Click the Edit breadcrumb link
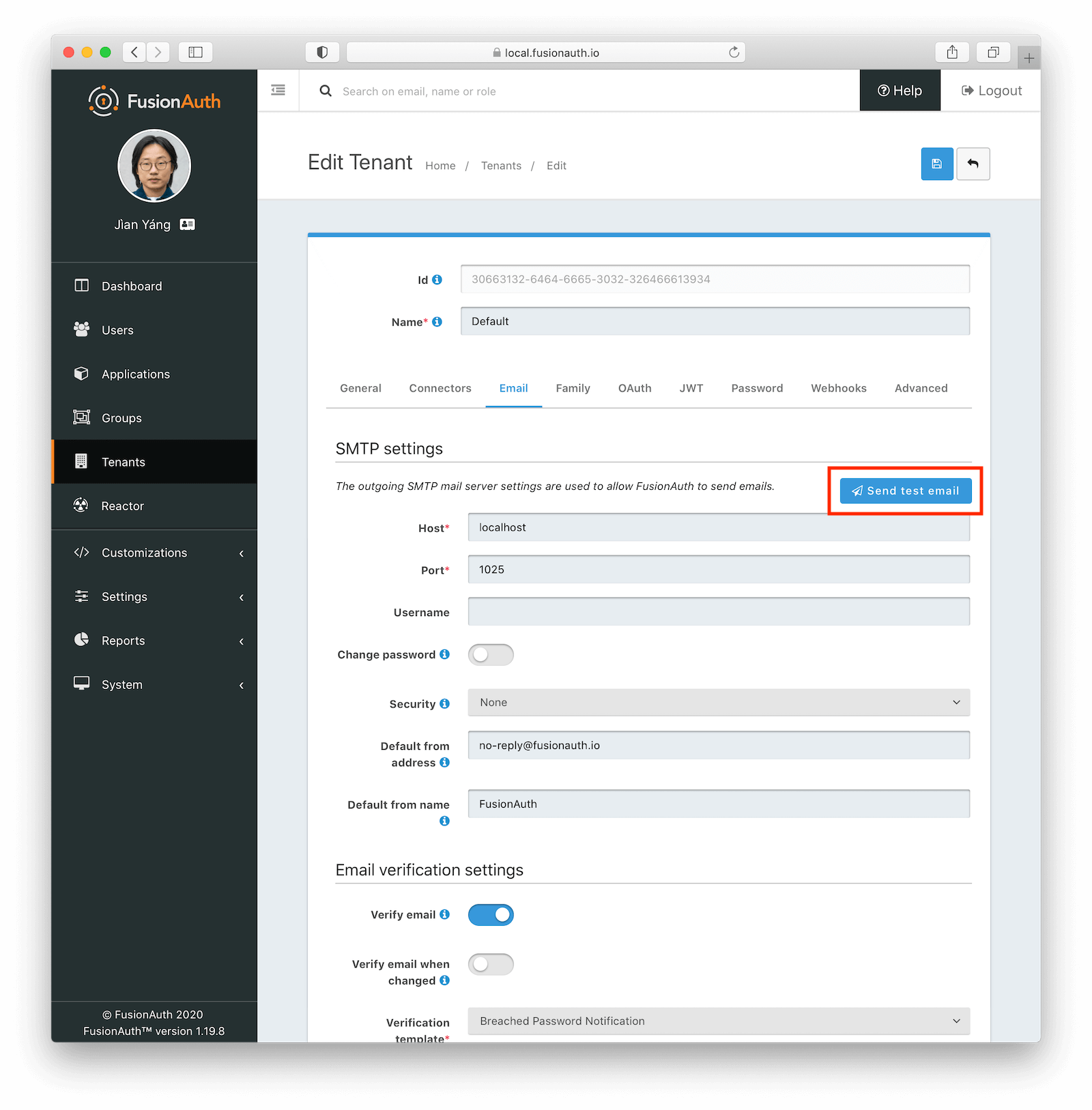1092x1110 pixels. tap(556, 166)
